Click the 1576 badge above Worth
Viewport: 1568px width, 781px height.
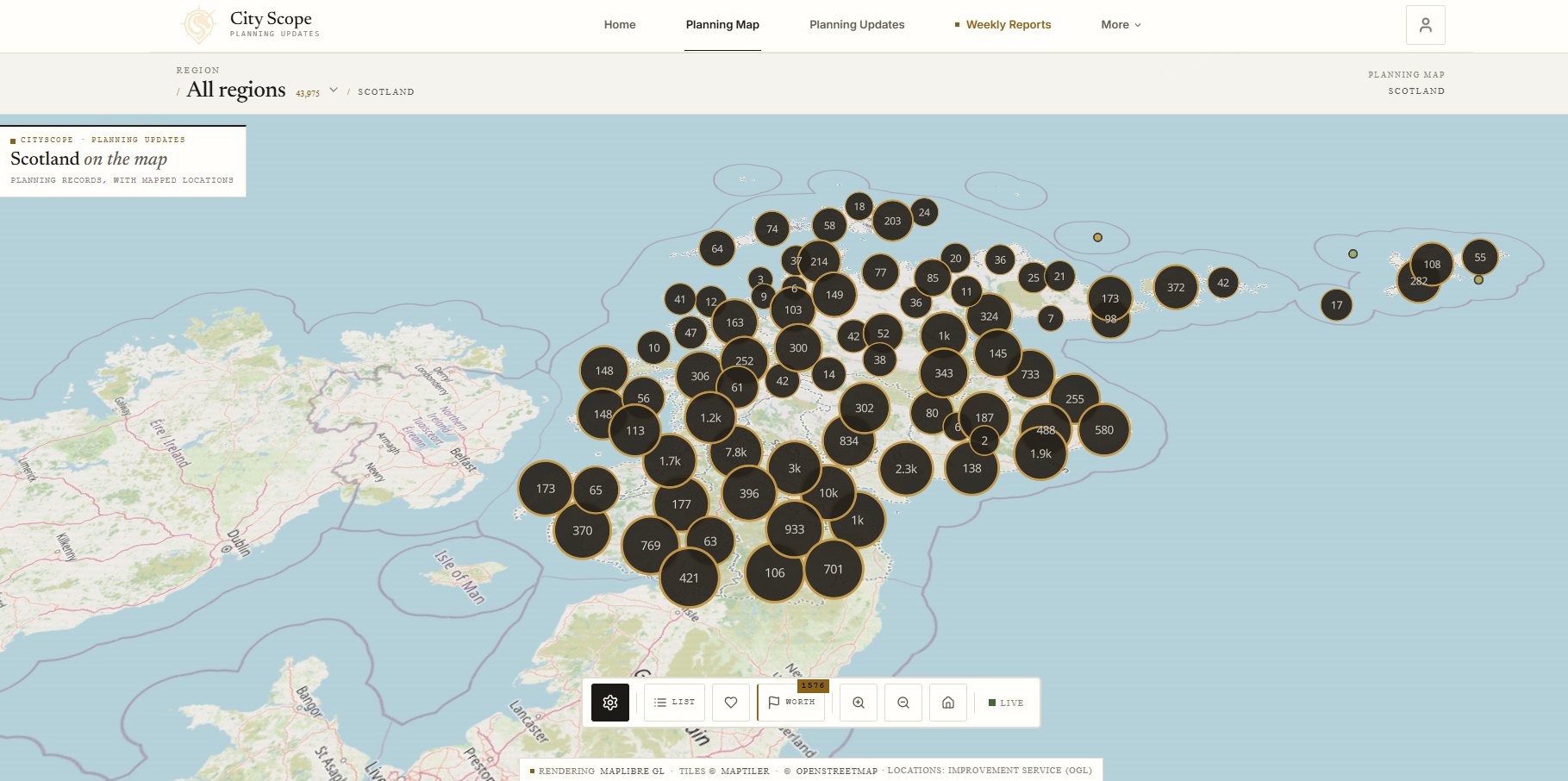tap(813, 686)
